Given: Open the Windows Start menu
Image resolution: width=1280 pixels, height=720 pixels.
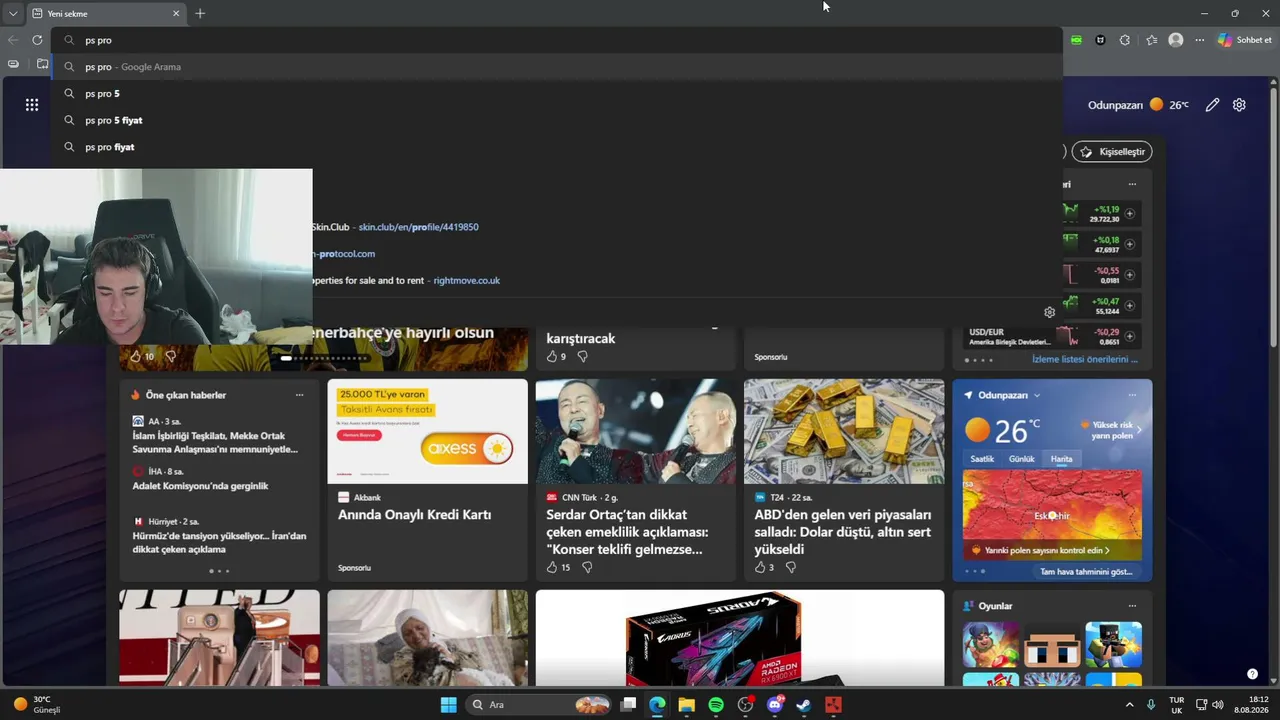Looking at the screenshot, I should pyautogui.click(x=449, y=705).
